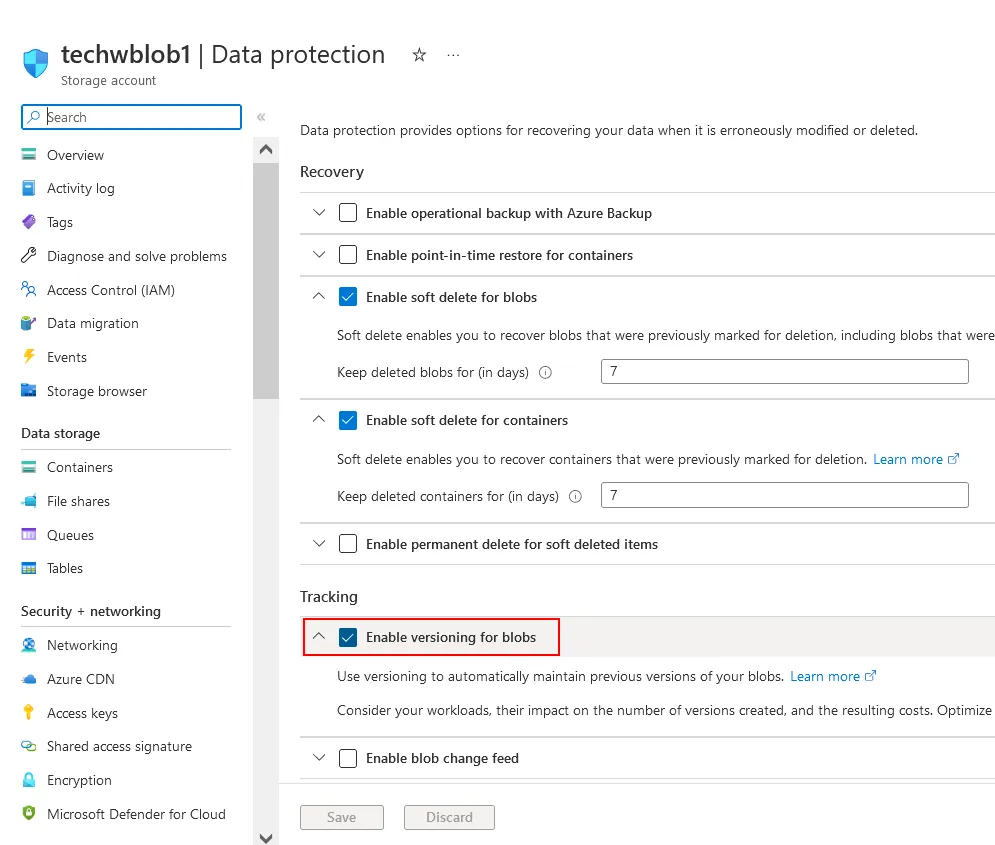Check Enable blob change feed
Viewport: 995px width, 845px height.
tap(348, 758)
